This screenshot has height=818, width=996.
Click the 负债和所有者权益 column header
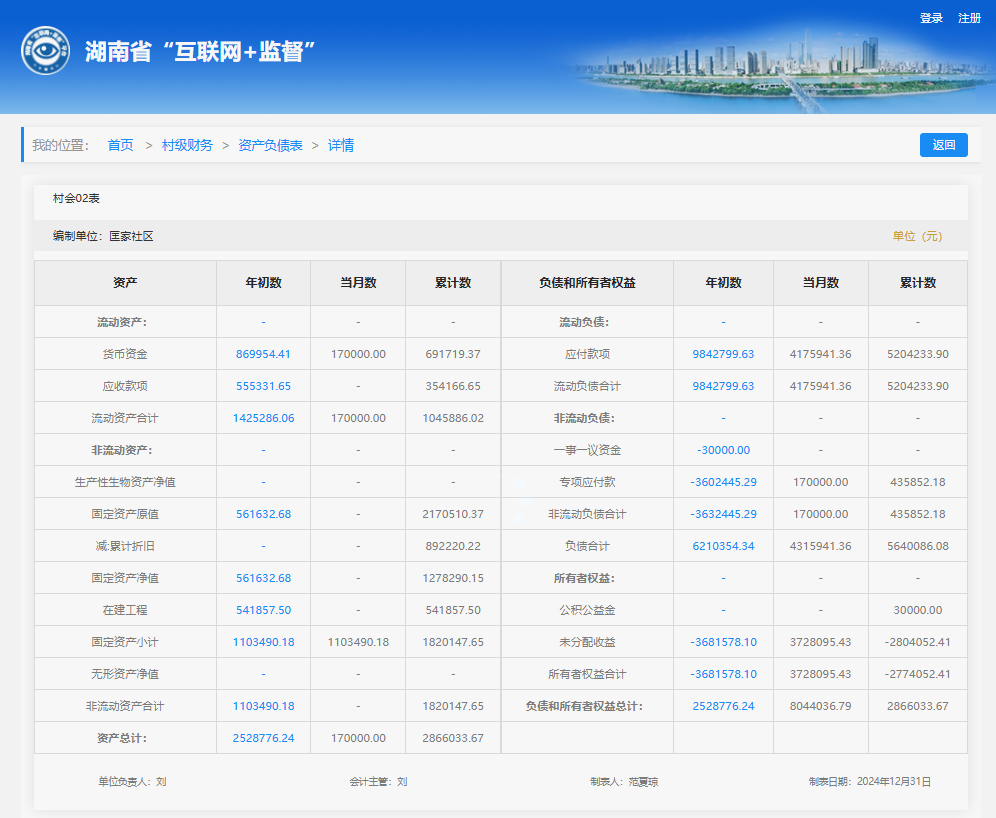(587, 283)
